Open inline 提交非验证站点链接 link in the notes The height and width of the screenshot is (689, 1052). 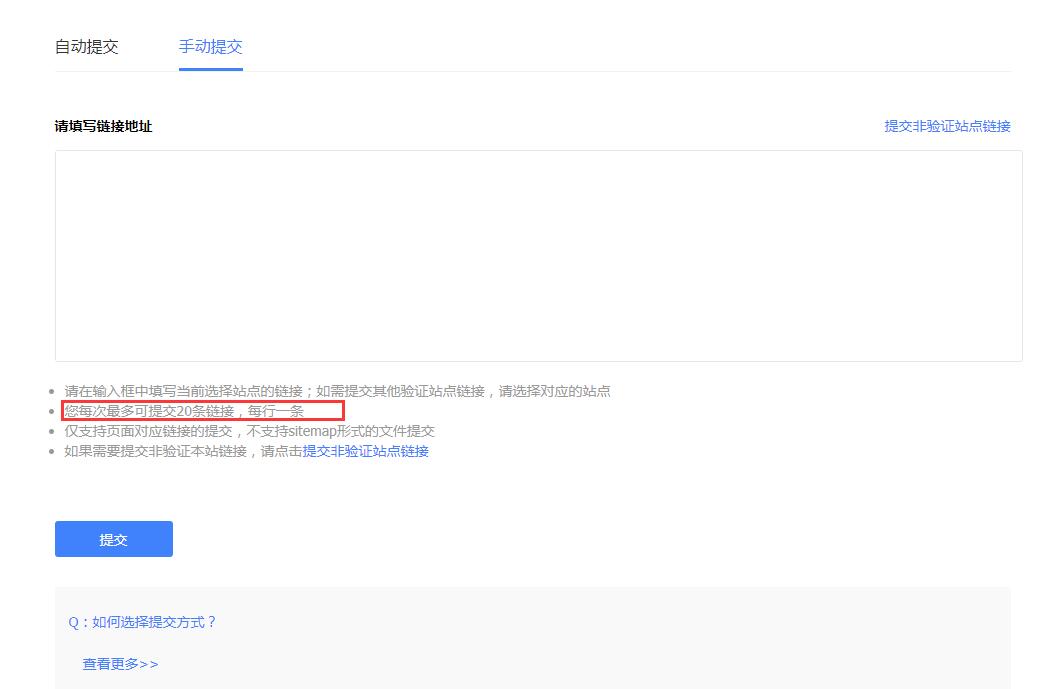tap(365, 451)
